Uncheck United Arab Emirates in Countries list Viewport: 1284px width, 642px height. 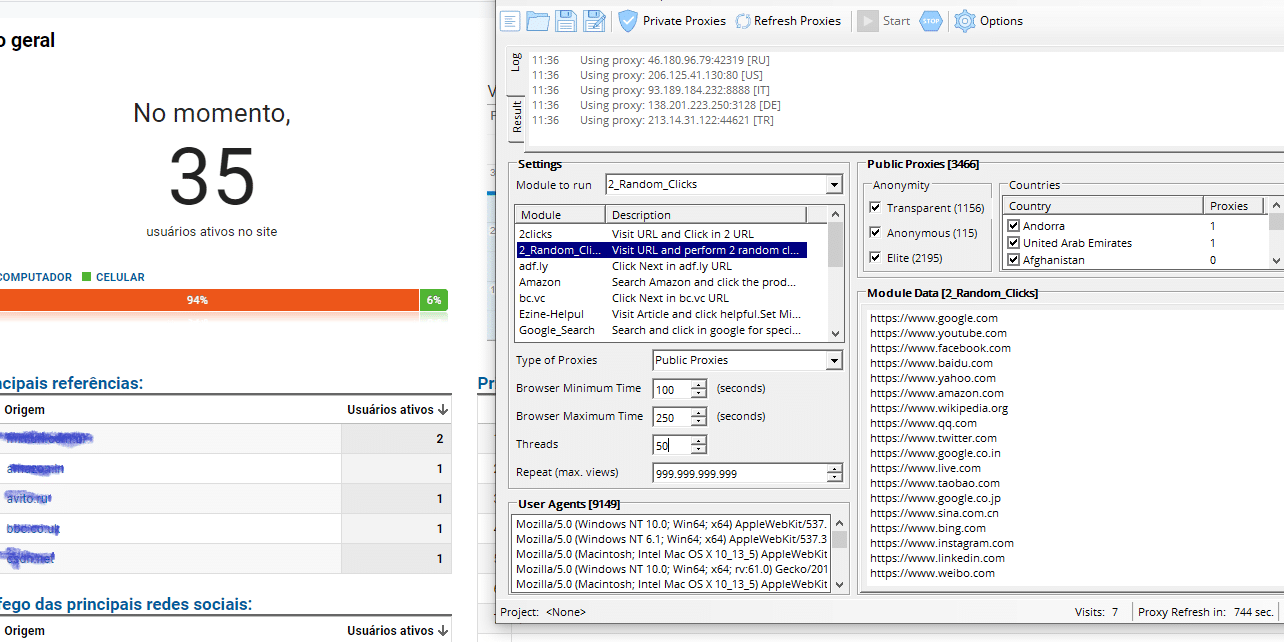coord(1013,242)
